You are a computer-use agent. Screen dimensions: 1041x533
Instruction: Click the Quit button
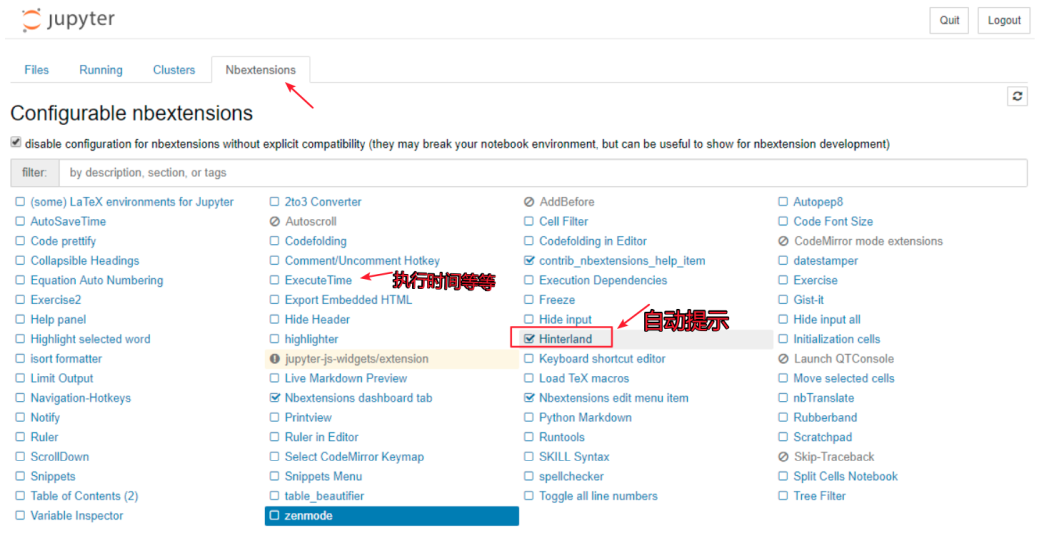[x=949, y=21]
